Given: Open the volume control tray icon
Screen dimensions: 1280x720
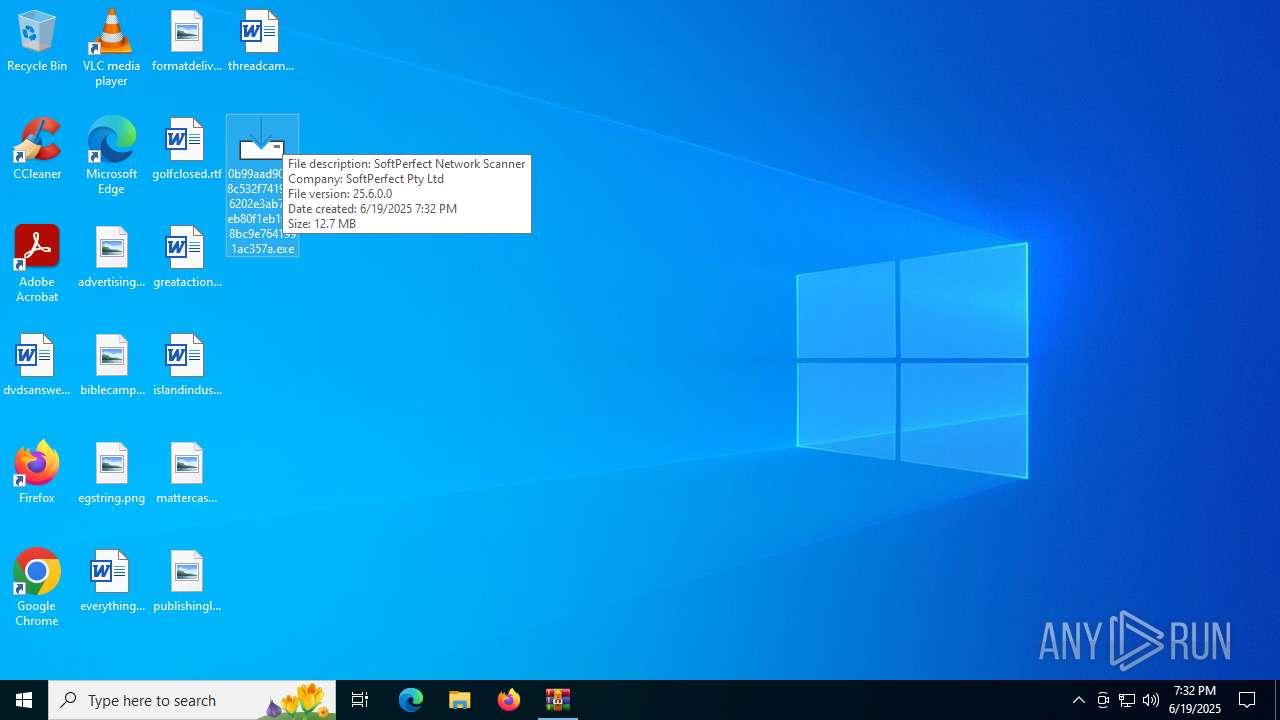Looking at the screenshot, I should tap(1151, 700).
